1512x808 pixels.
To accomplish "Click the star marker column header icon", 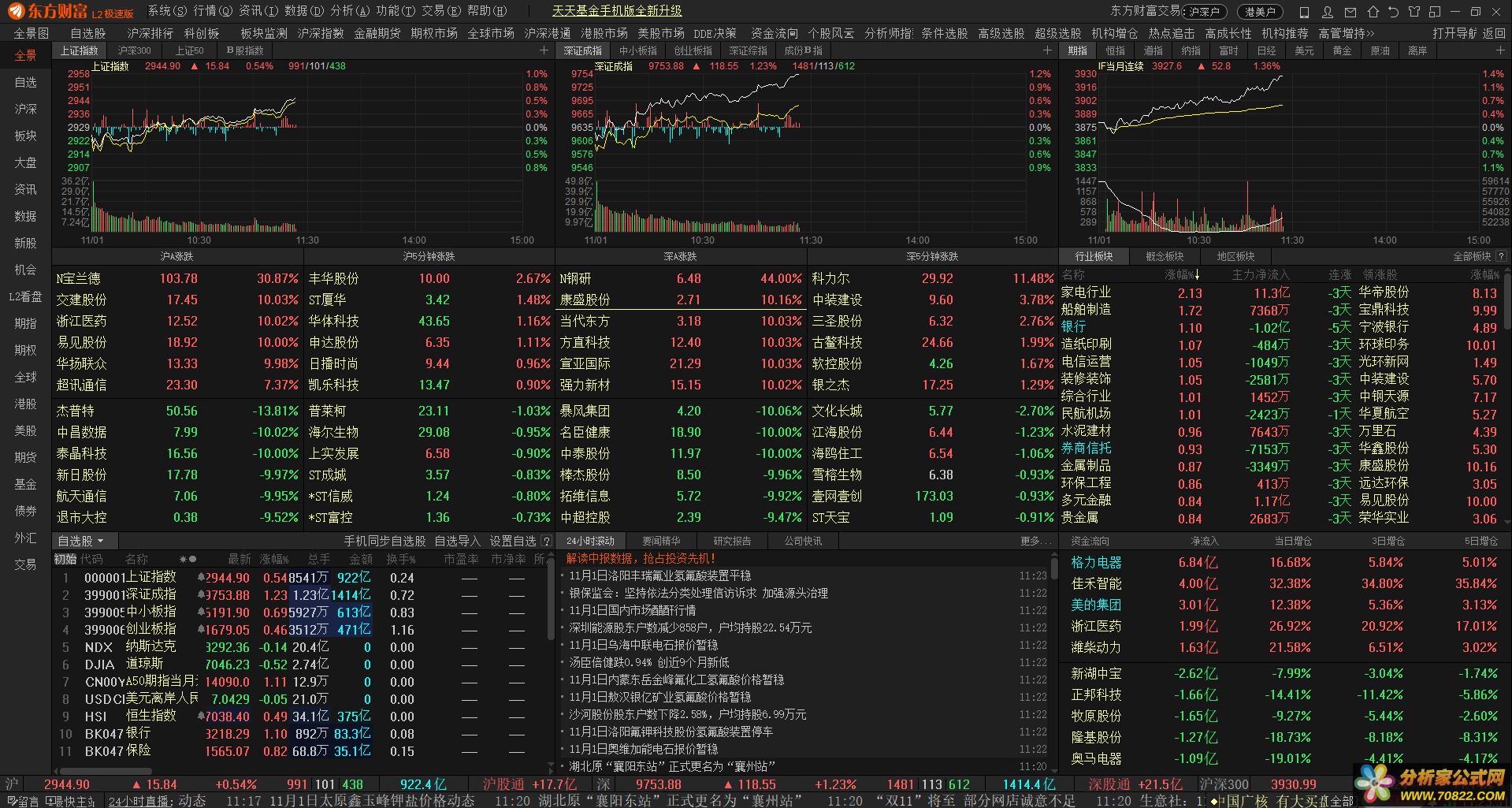I will tap(184, 559).
